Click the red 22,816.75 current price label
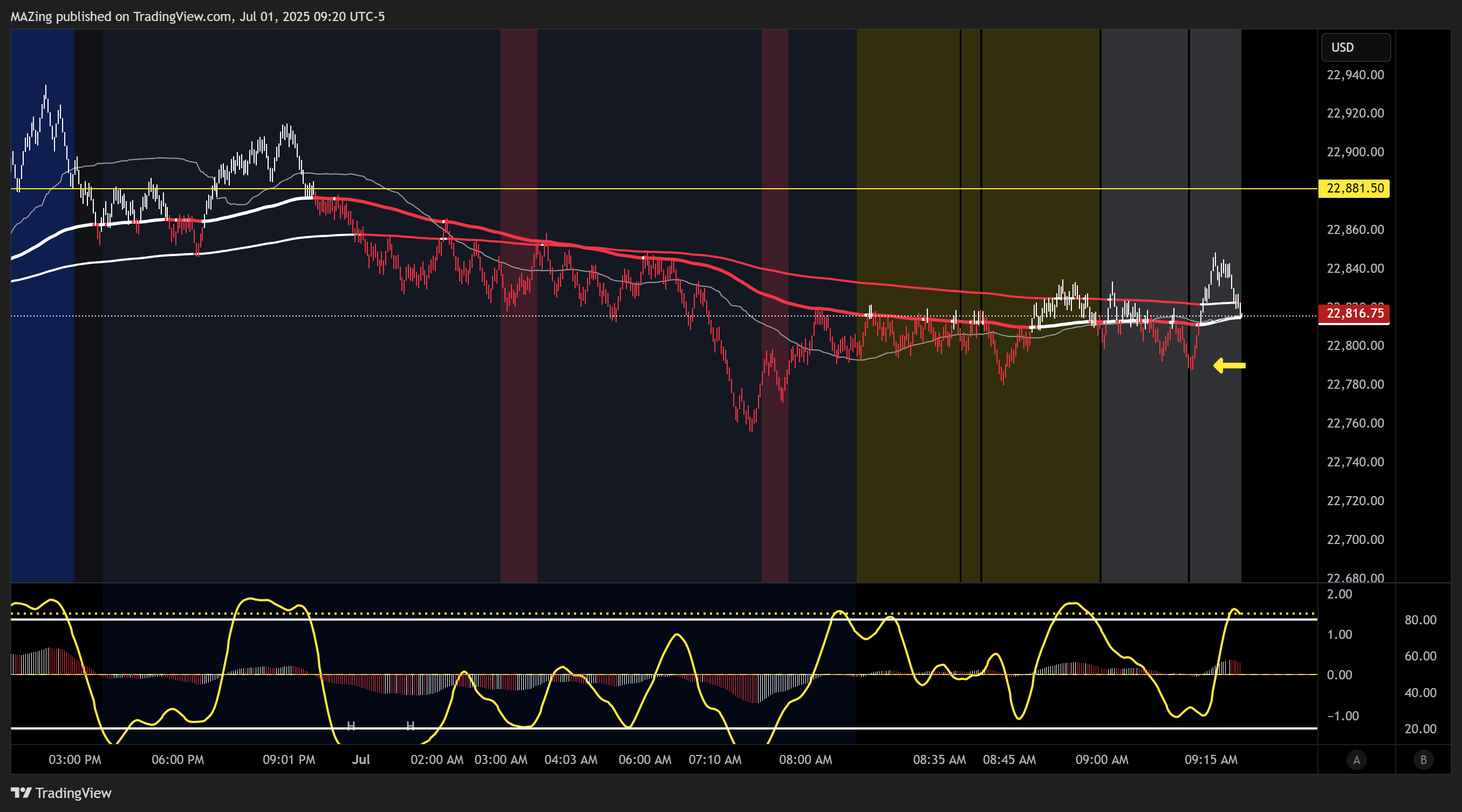1462x812 pixels. pos(1354,314)
